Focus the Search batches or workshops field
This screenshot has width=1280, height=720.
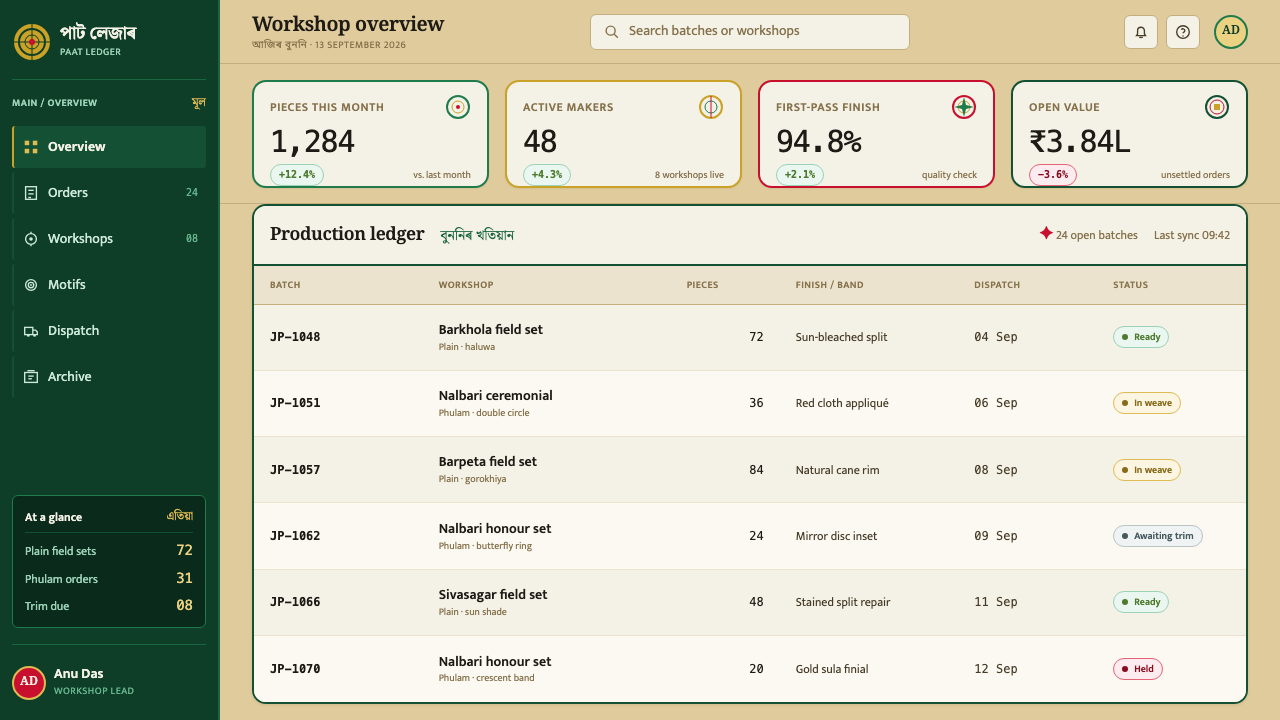click(x=750, y=32)
